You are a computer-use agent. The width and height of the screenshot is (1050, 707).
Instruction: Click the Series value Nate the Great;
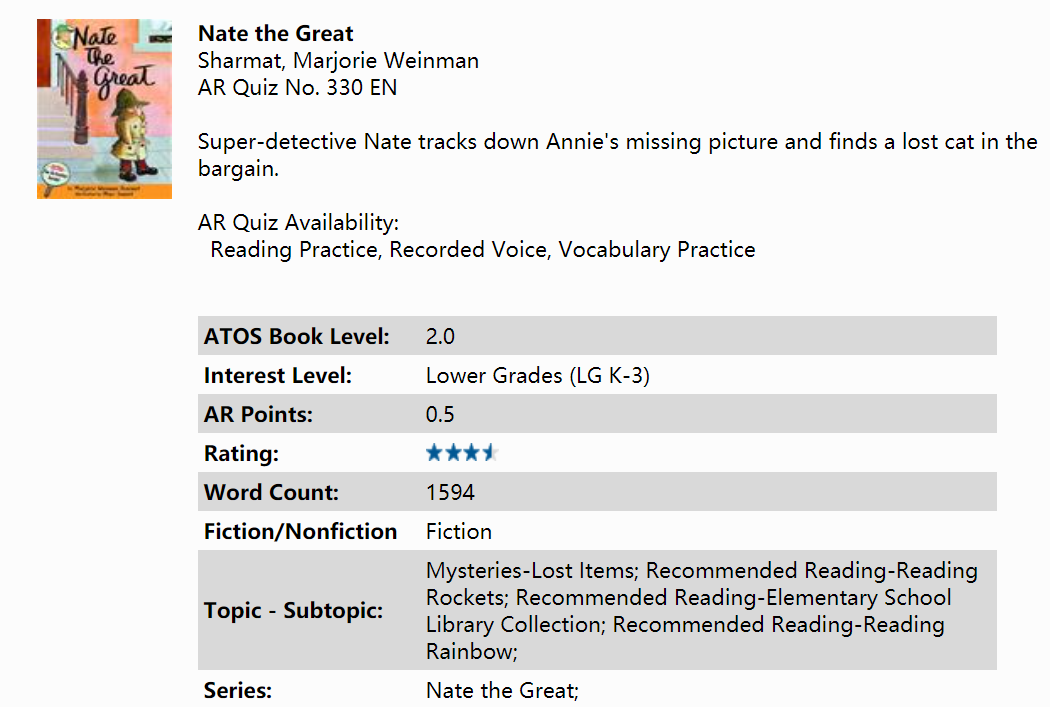point(502,690)
